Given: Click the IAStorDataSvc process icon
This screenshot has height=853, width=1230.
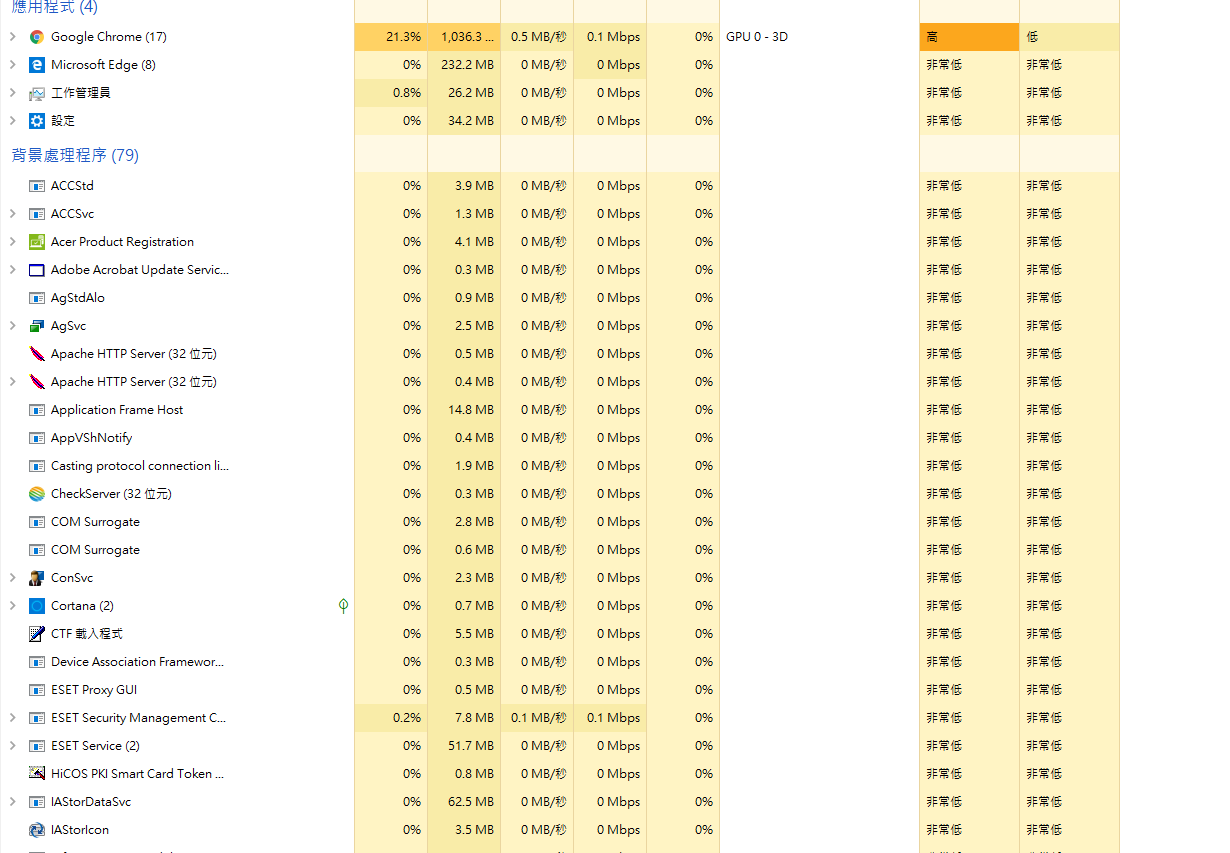Looking at the screenshot, I should 37,802.
